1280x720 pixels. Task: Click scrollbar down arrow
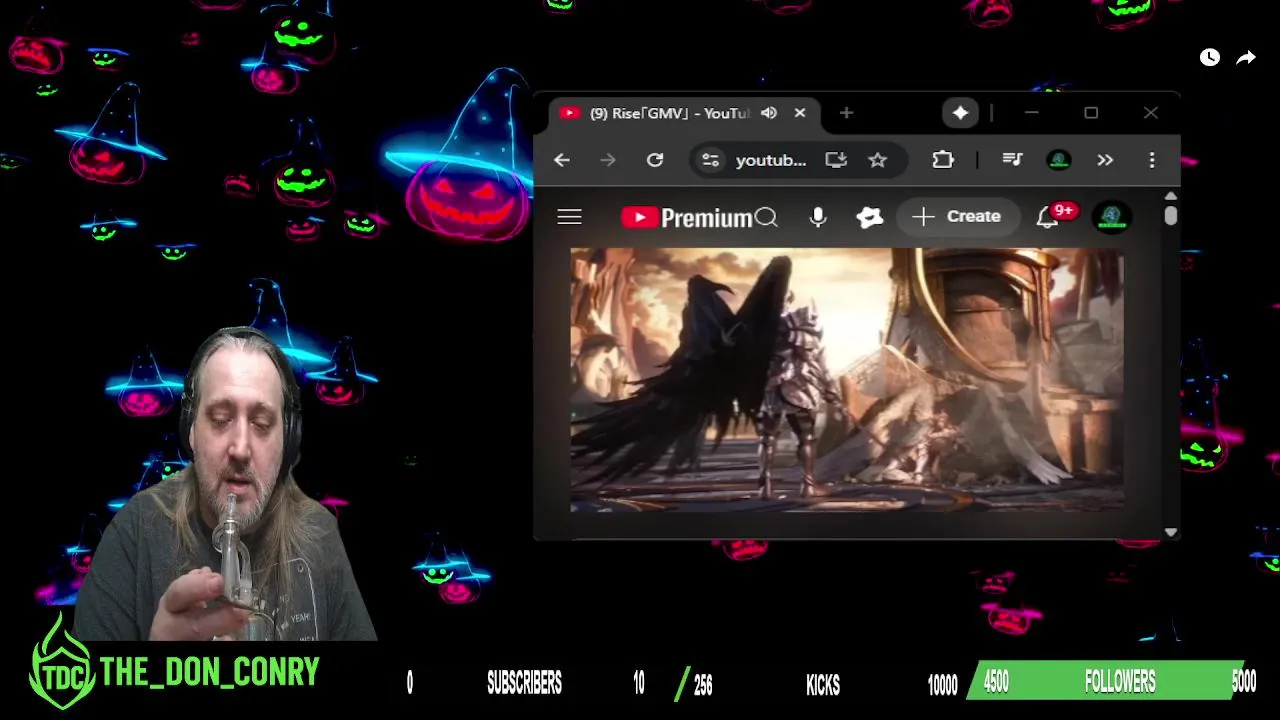[x=1171, y=532]
